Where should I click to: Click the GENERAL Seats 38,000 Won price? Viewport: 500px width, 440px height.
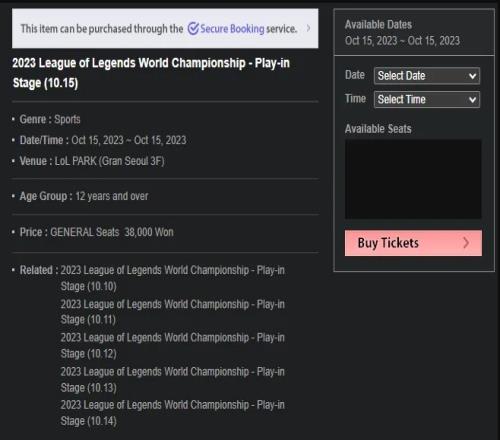click(x=112, y=232)
